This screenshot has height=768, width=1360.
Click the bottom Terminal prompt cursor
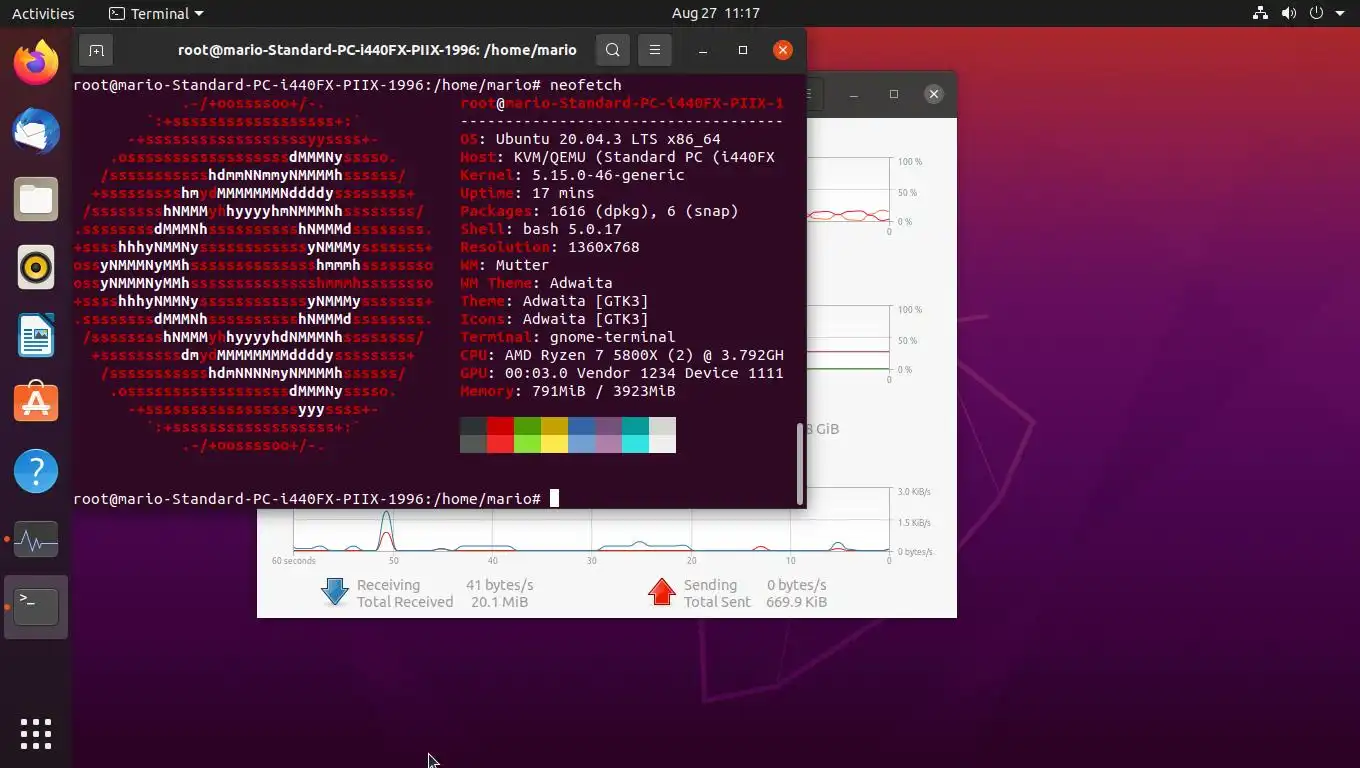[554, 499]
